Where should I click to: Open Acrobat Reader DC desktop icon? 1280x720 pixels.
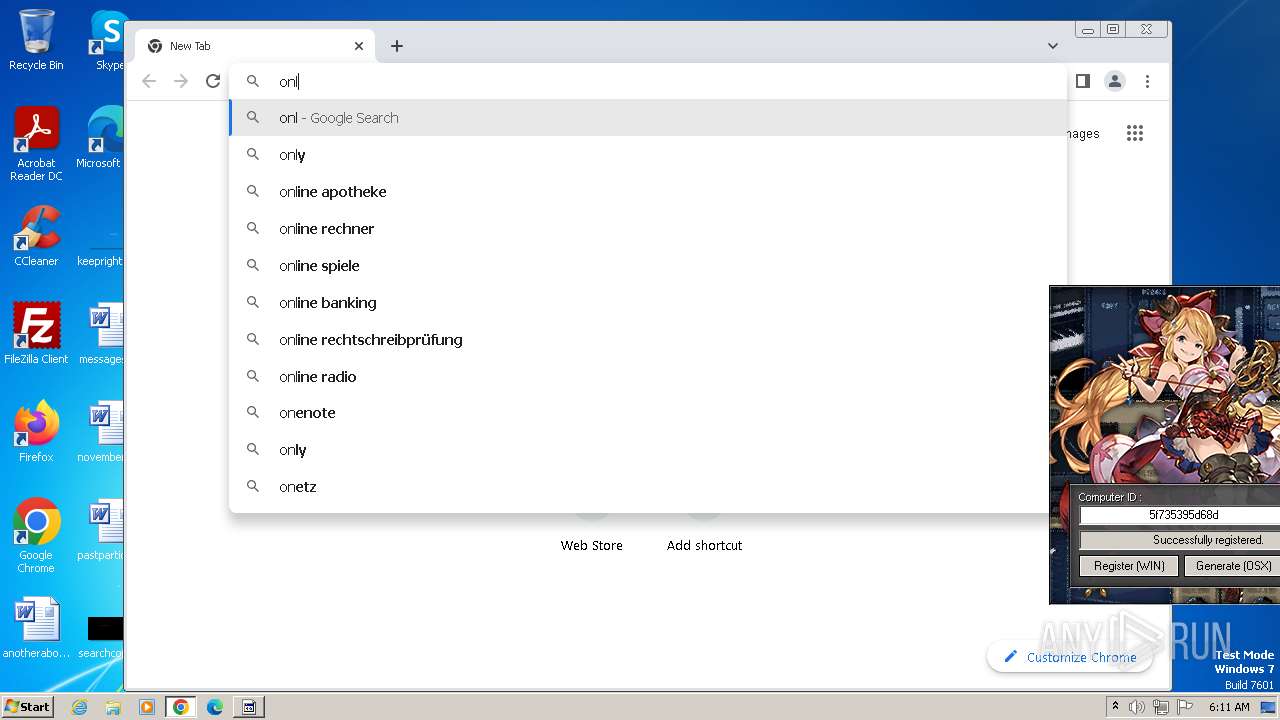click(x=36, y=144)
